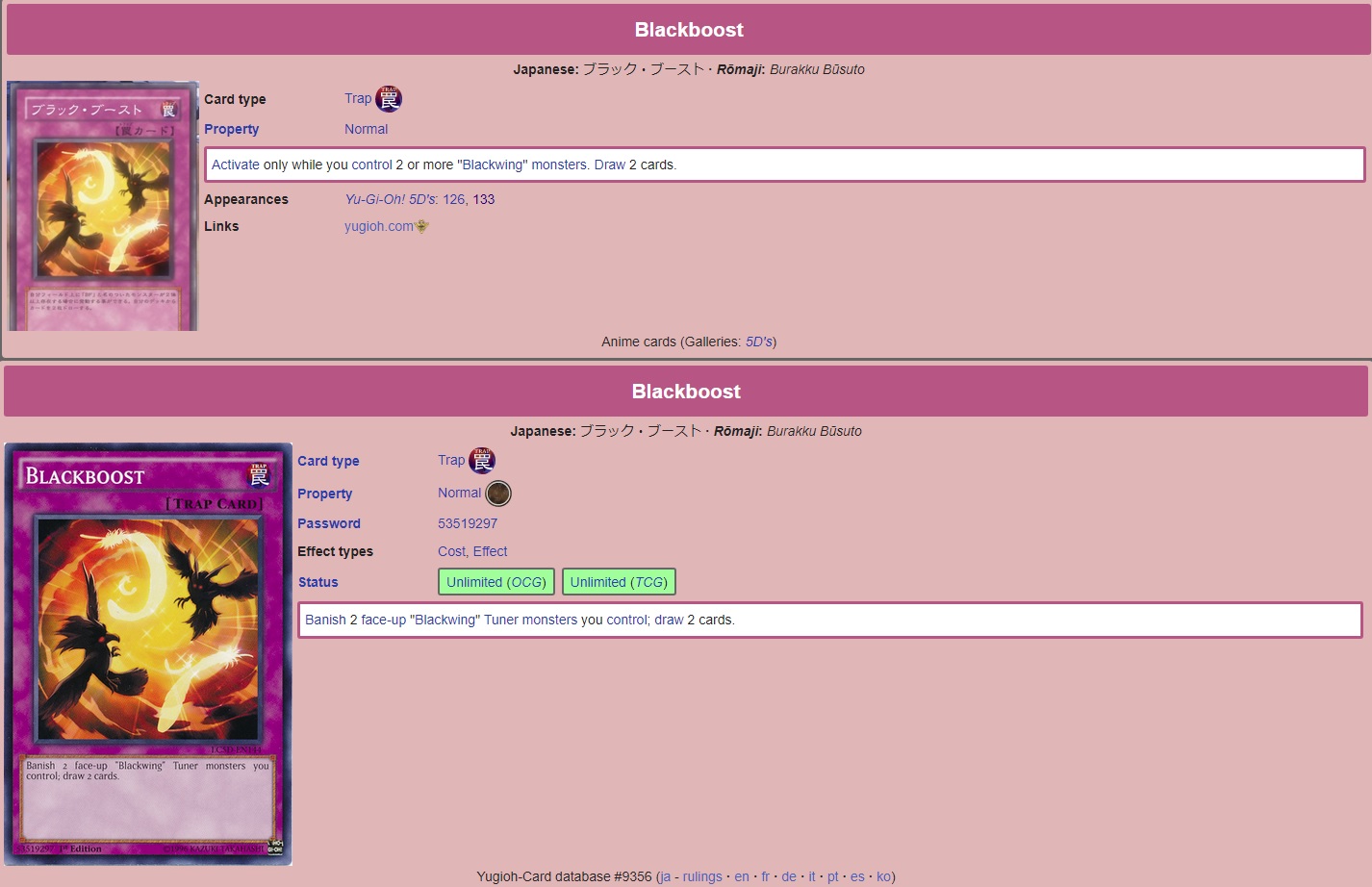The height and width of the screenshot is (887, 1372).
Task: Open the 5D's Galleries link
Action: point(759,342)
